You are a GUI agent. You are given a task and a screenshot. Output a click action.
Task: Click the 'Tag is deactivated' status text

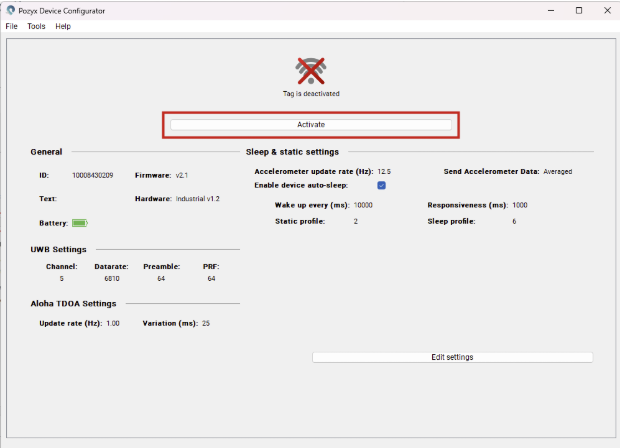pyautogui.click(x=311, y=94)
